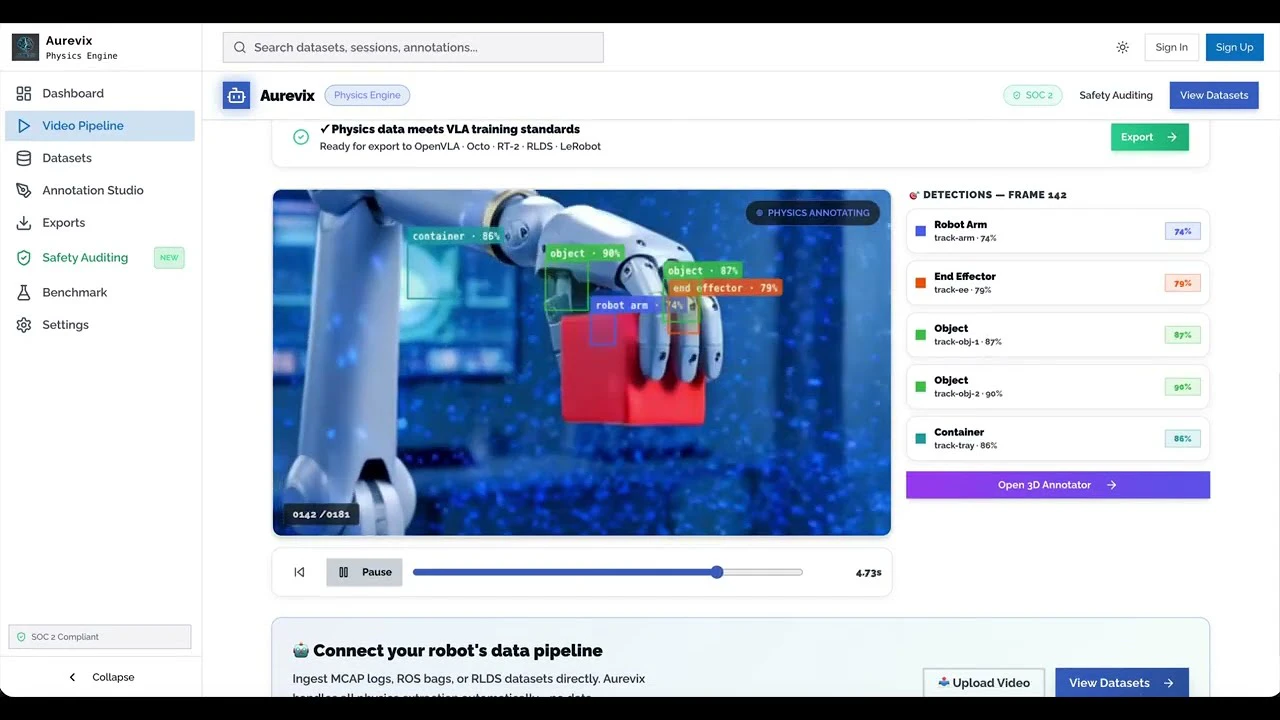Screen dimensions: 1280x720
Task: Go to Annotation Studio
Action: point(100,190)
